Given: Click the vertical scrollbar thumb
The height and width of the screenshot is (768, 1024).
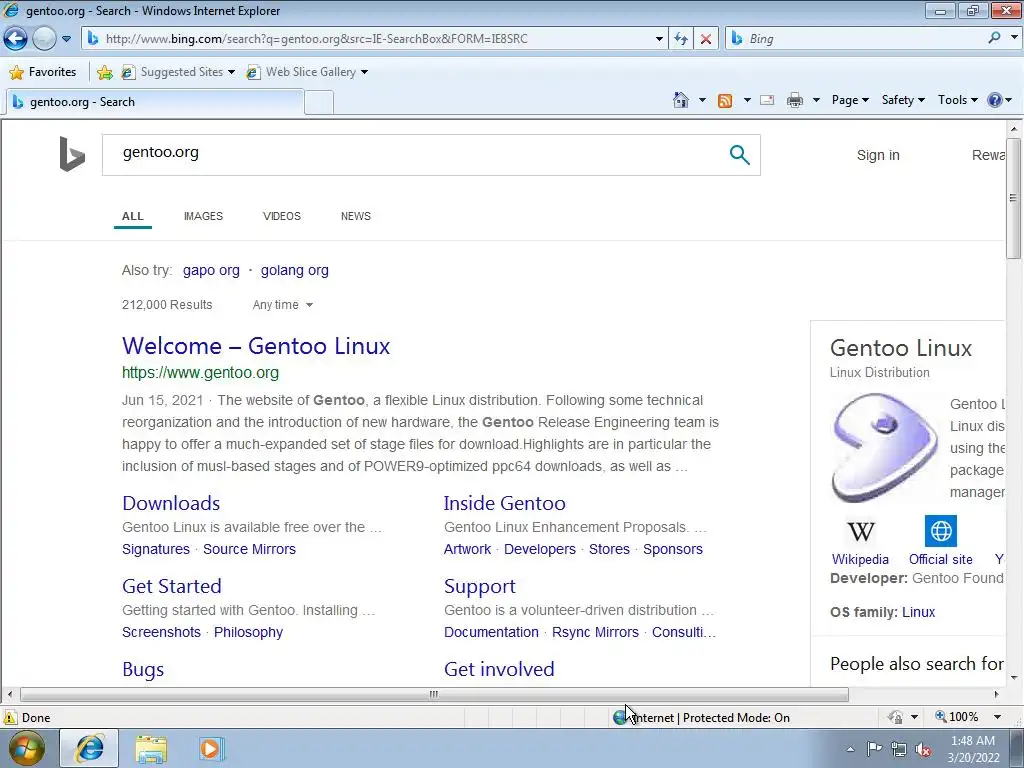Looking at the screenshot, I should point(1013,198).
